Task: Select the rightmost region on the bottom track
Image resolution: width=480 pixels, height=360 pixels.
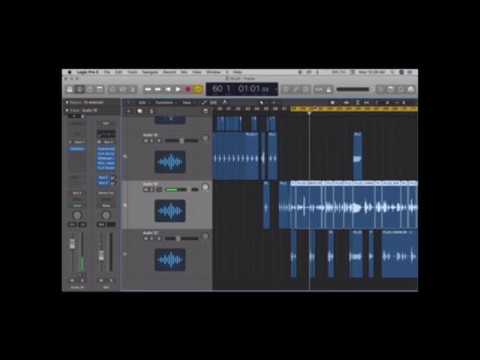Action: click(400, 254)
